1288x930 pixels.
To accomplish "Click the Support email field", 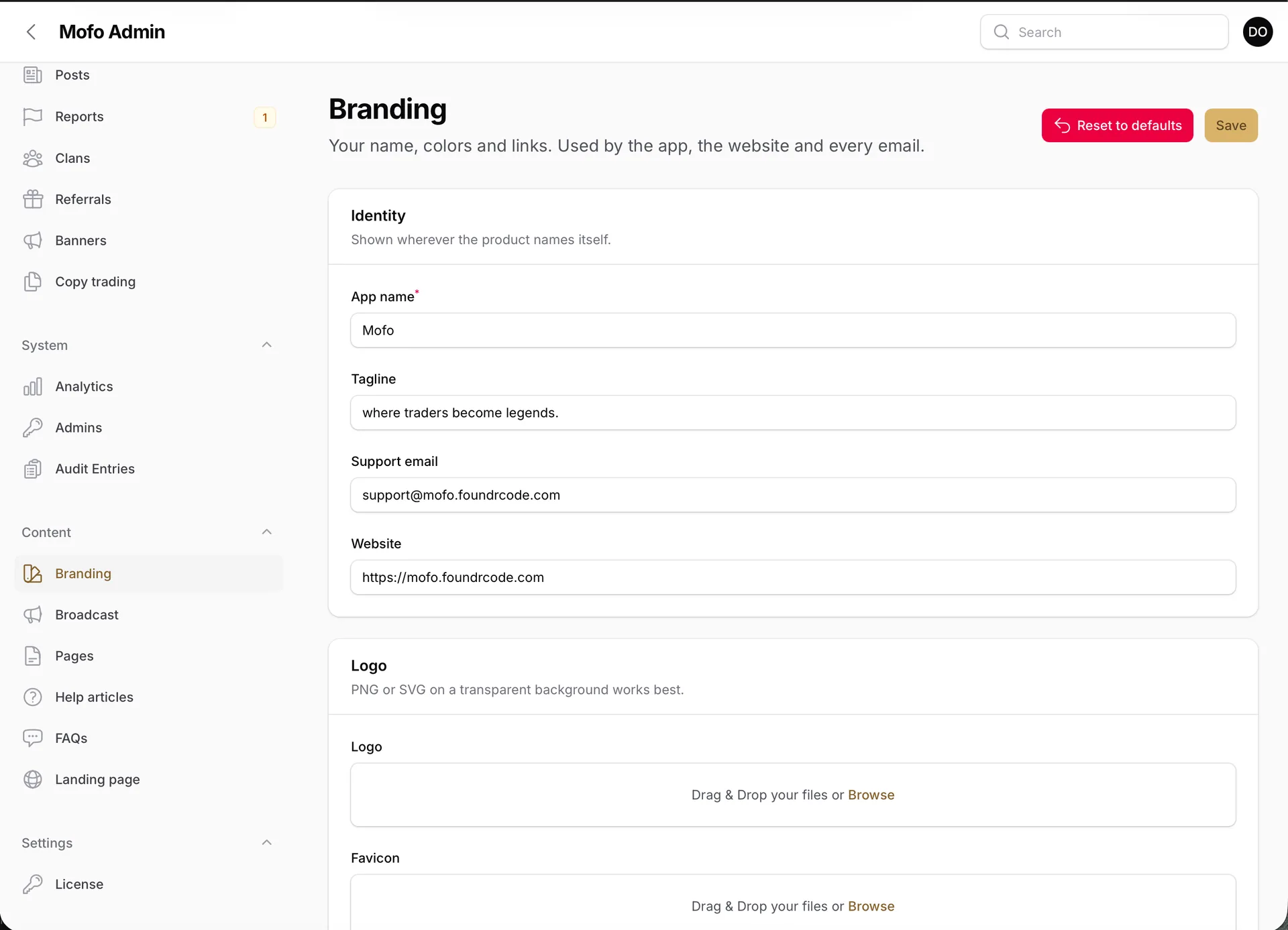I will pyautogui.click(x=793, y=495).
